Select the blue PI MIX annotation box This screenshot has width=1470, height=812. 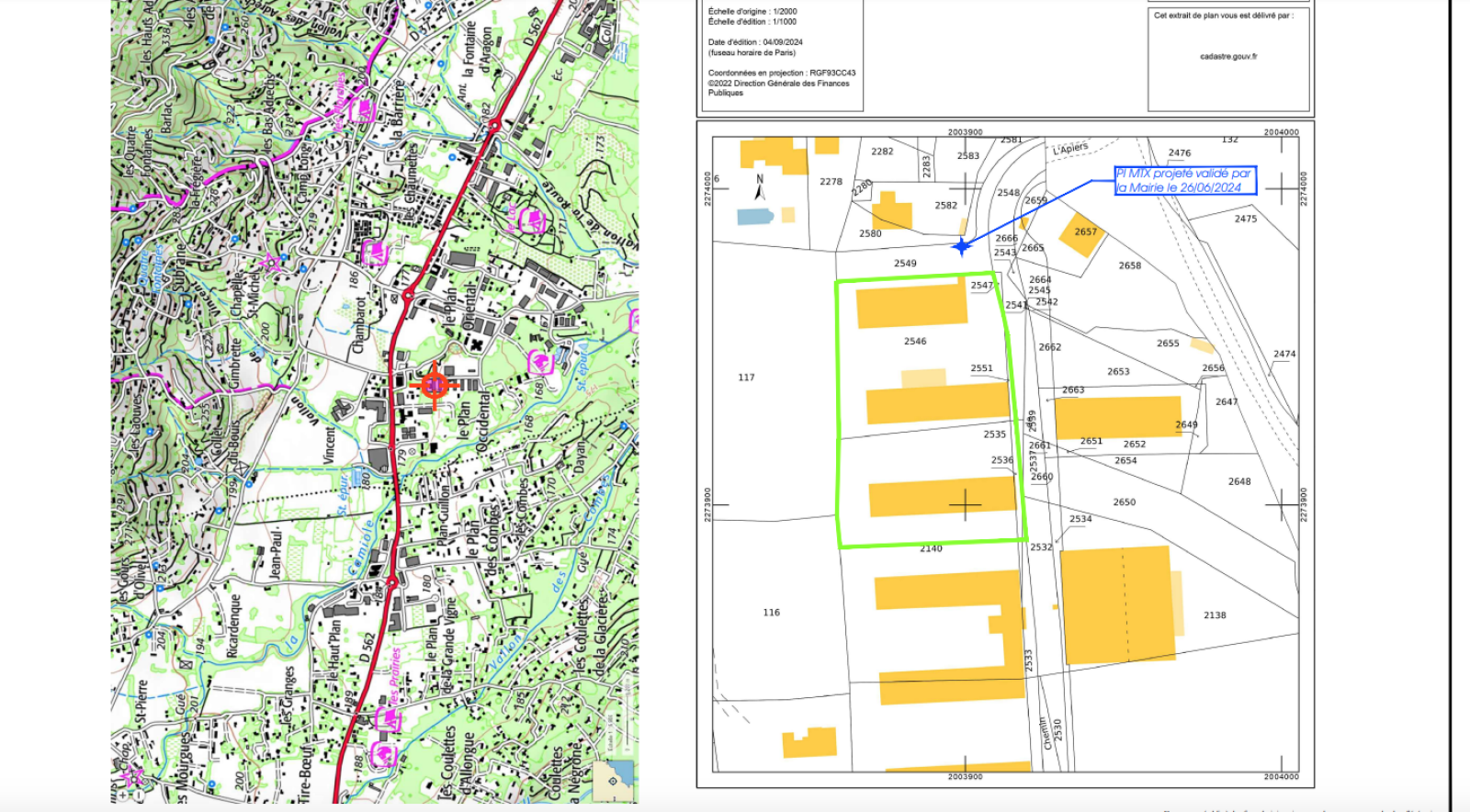pyautogui.click(x=1183, y=180)
